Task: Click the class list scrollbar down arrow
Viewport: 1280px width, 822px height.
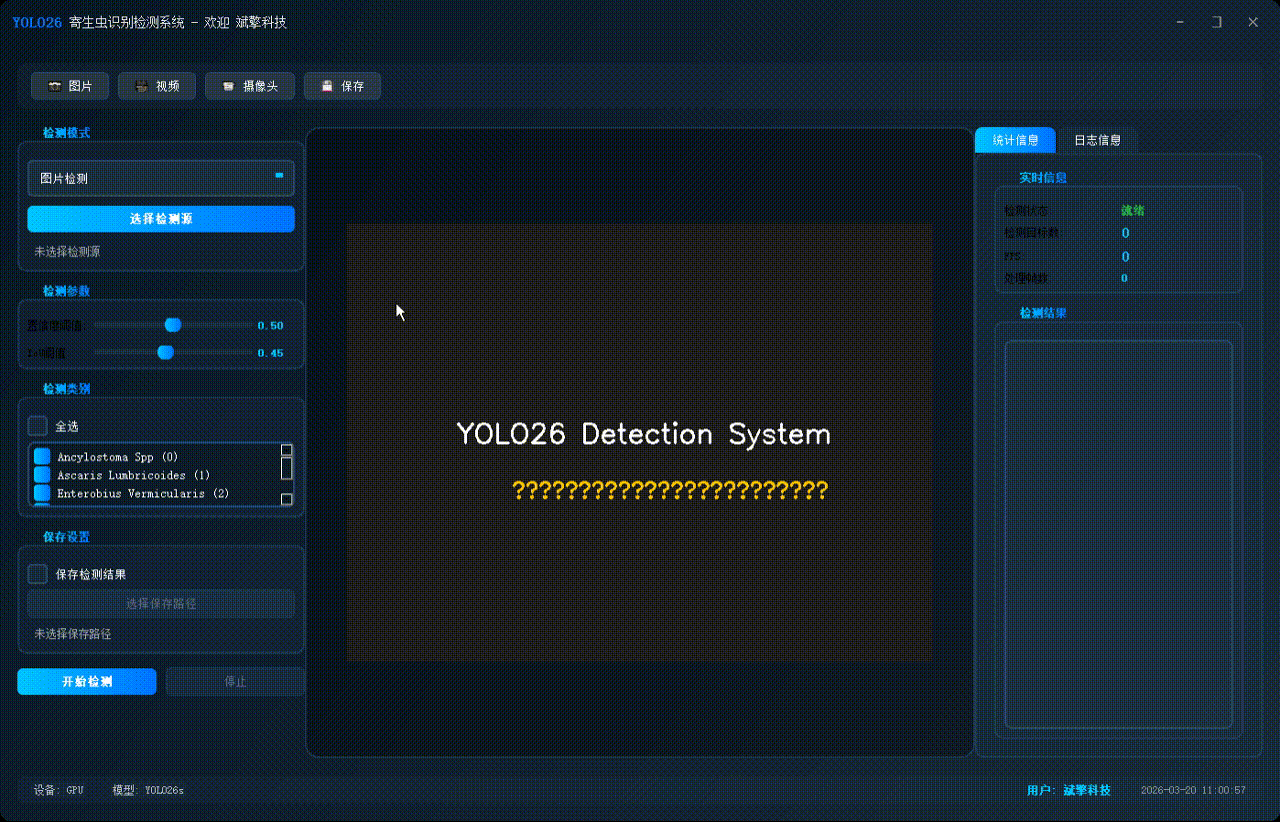Action: tap(287, 499)
